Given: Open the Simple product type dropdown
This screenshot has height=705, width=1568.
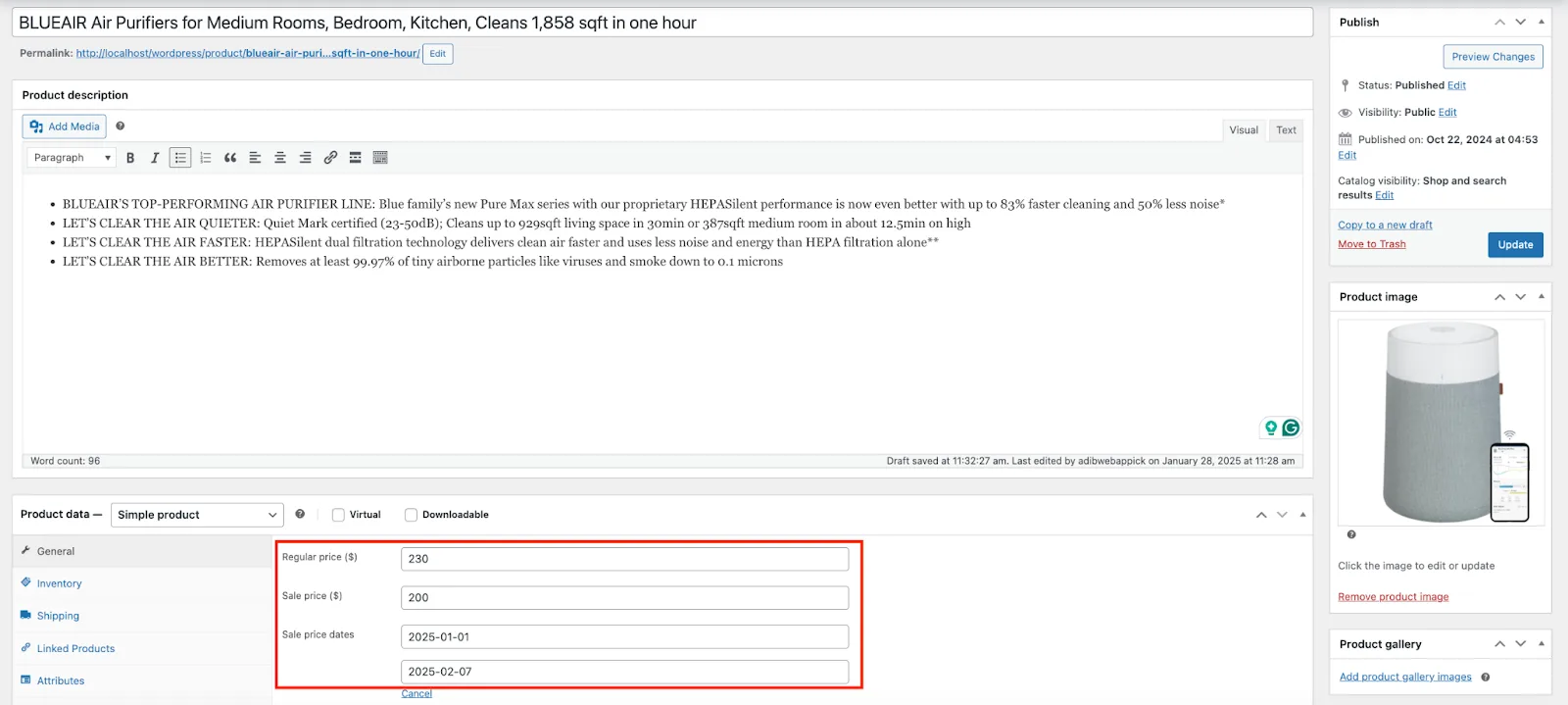Looking at the screenshot, I should tap(197, 515).
